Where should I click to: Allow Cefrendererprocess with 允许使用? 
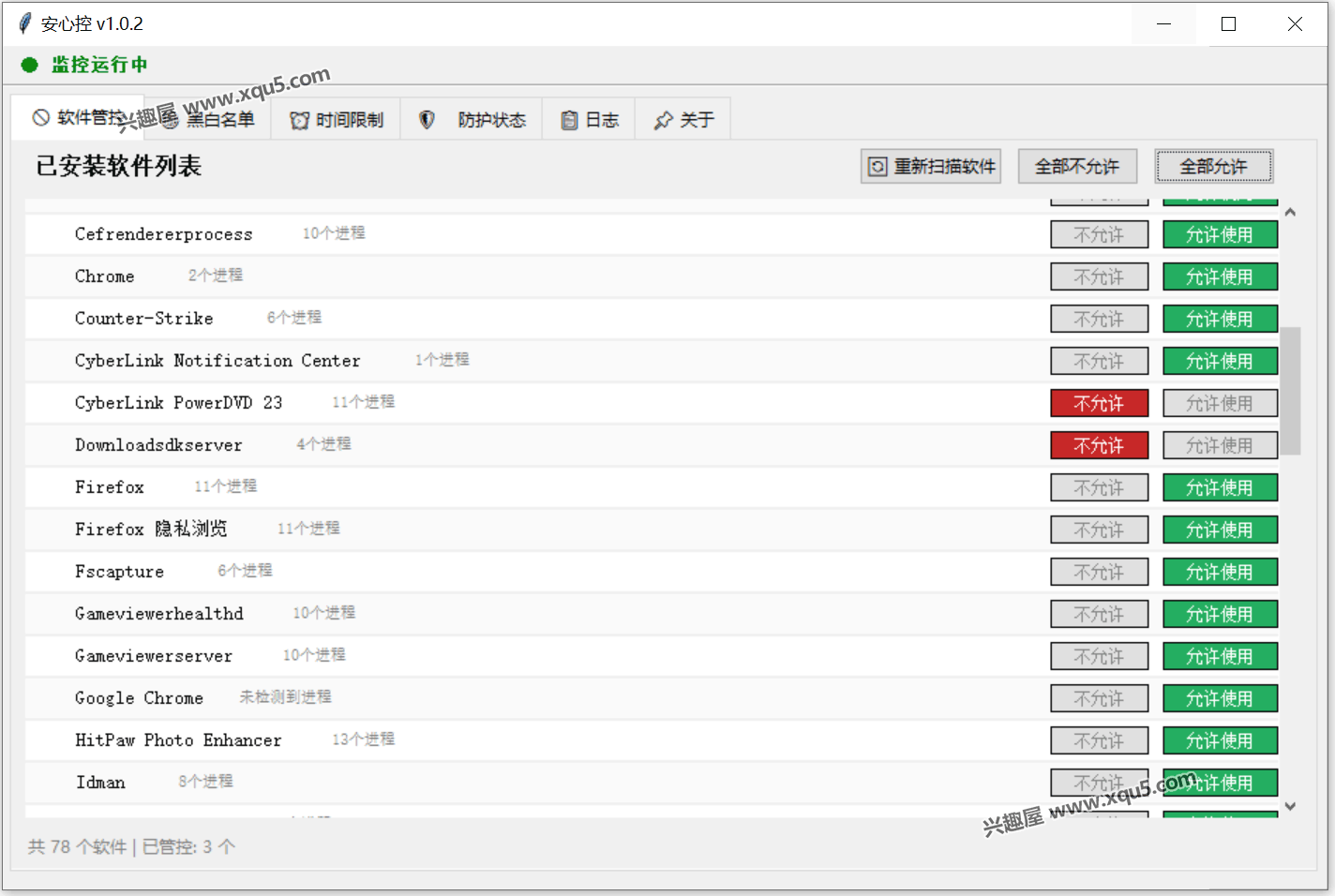1220,234
